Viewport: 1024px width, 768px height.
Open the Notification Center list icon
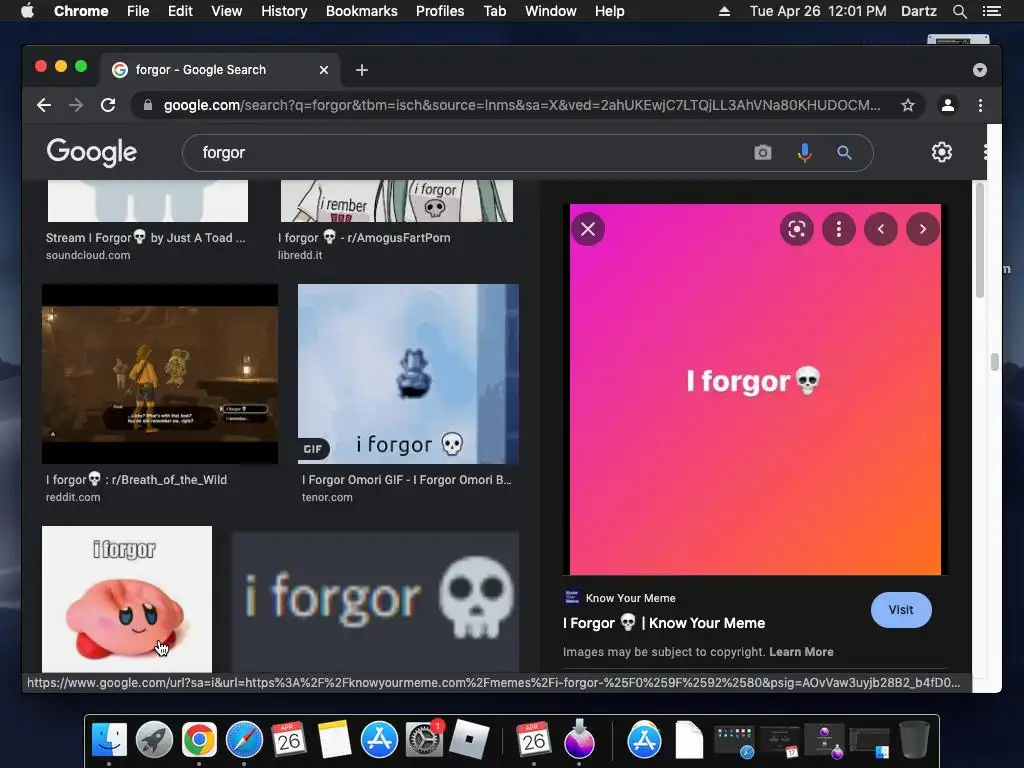(991, 11)
